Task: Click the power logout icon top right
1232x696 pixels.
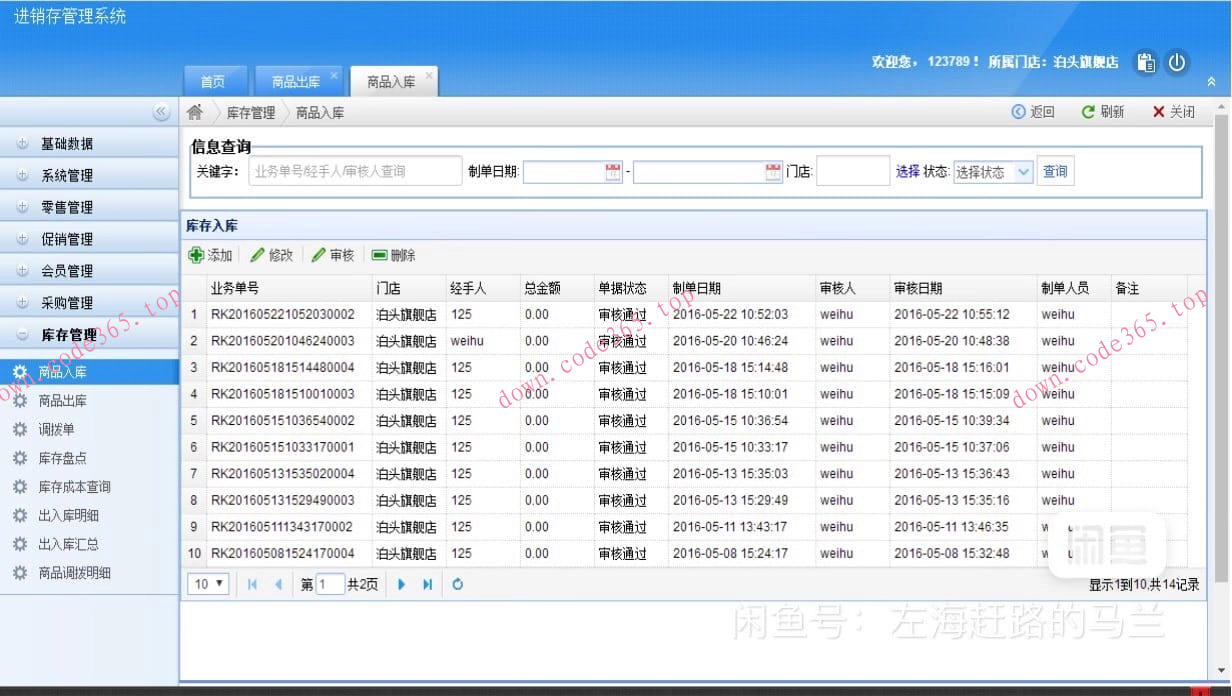Action: [1178, 62]
